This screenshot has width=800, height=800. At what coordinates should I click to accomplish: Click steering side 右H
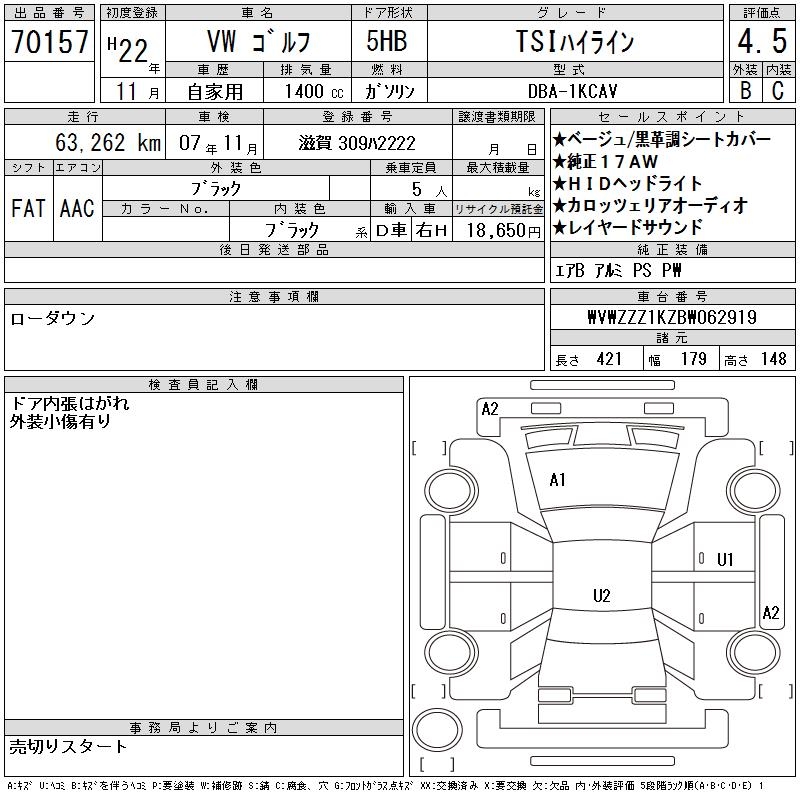coord(432,231)
